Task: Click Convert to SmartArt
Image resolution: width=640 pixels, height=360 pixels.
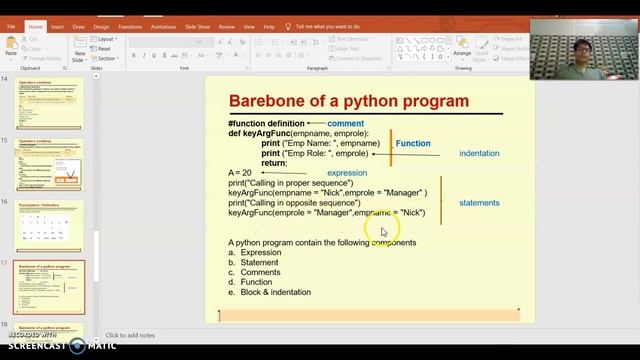Action: click(x=355, y=58)
